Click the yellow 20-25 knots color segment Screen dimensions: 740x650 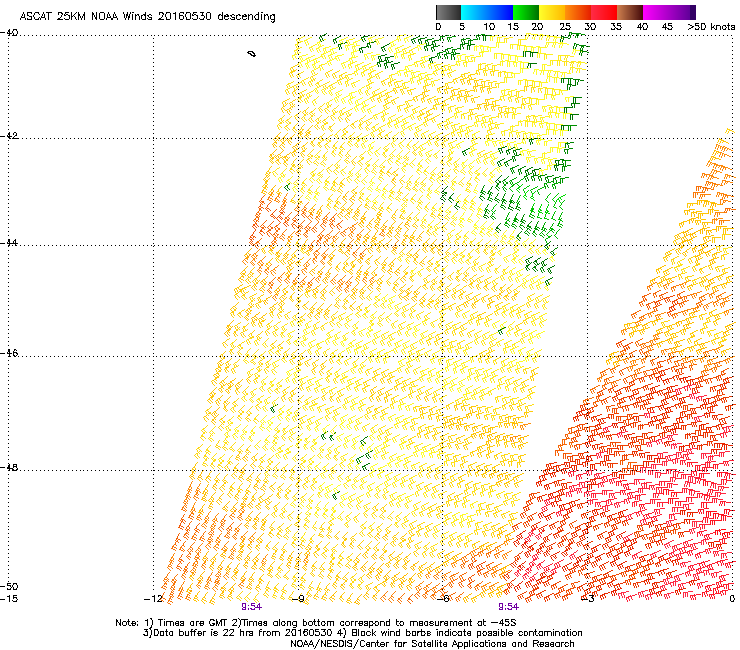(552, 12)
